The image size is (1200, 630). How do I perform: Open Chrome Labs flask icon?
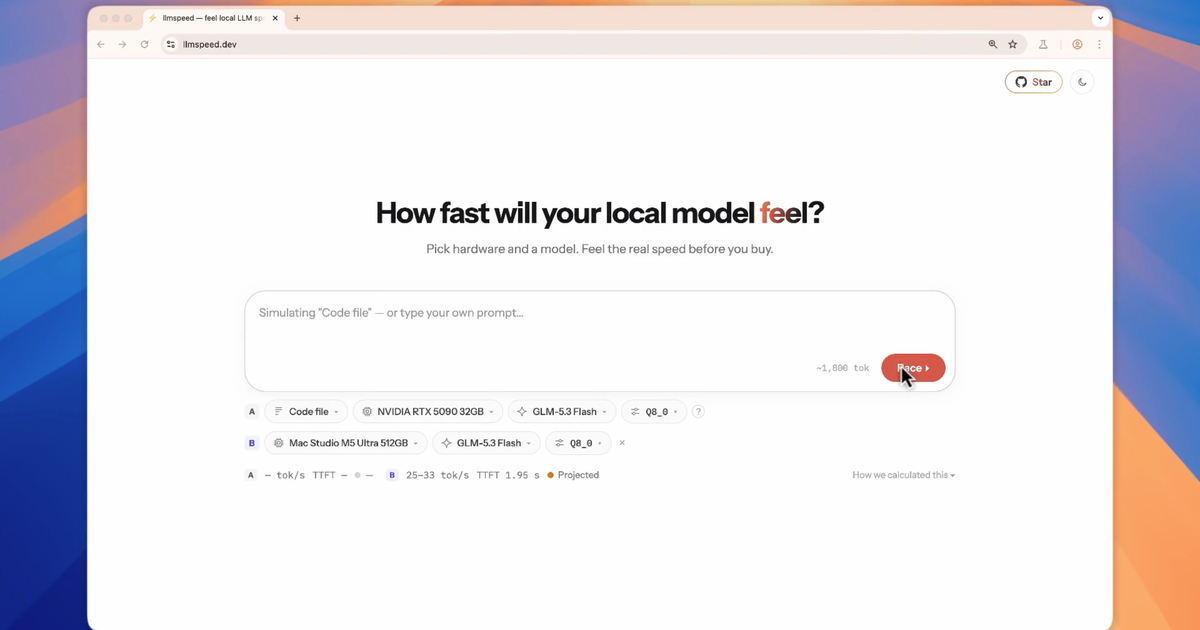1043,44
